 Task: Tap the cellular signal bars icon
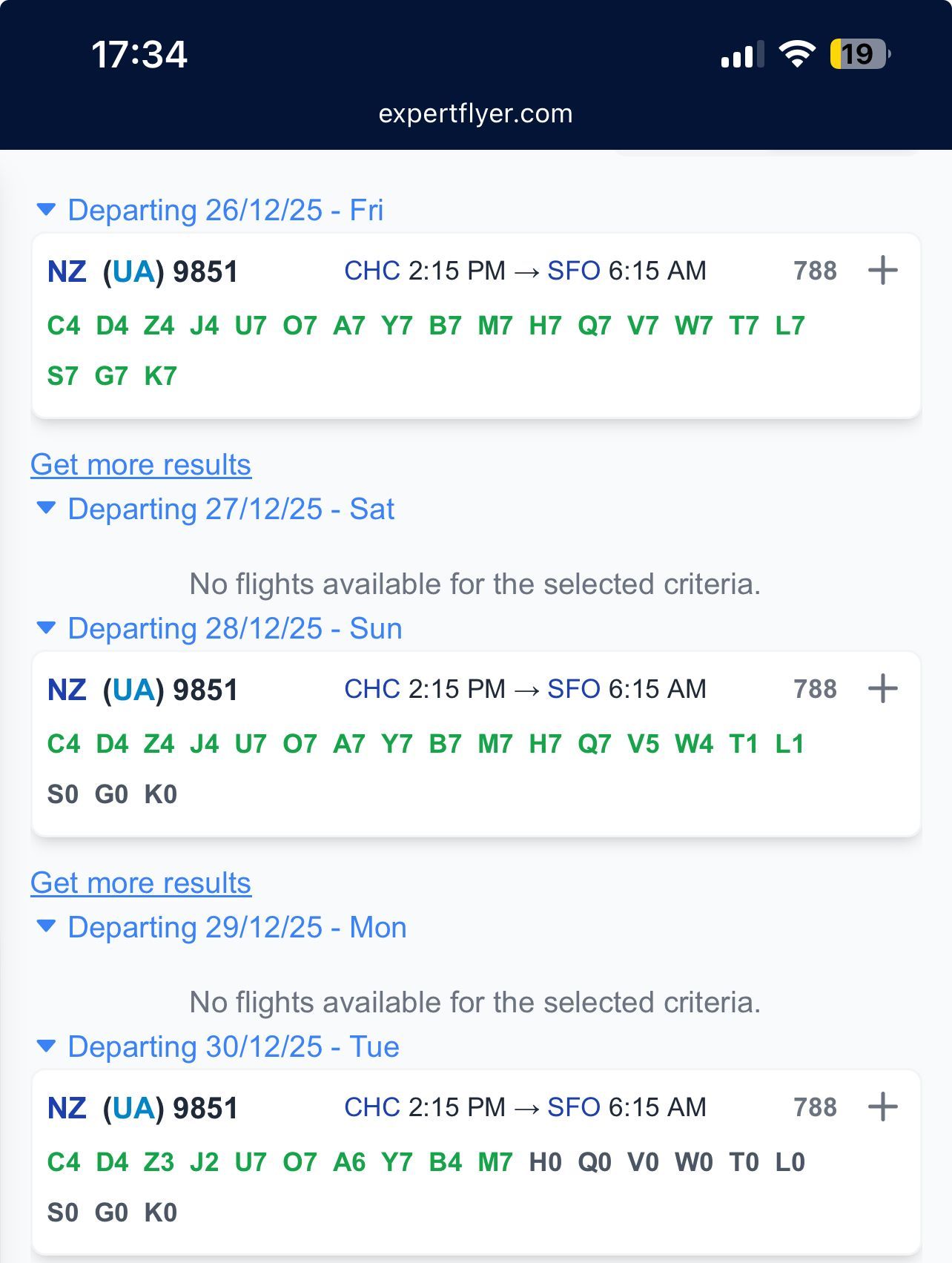(741, 55)
